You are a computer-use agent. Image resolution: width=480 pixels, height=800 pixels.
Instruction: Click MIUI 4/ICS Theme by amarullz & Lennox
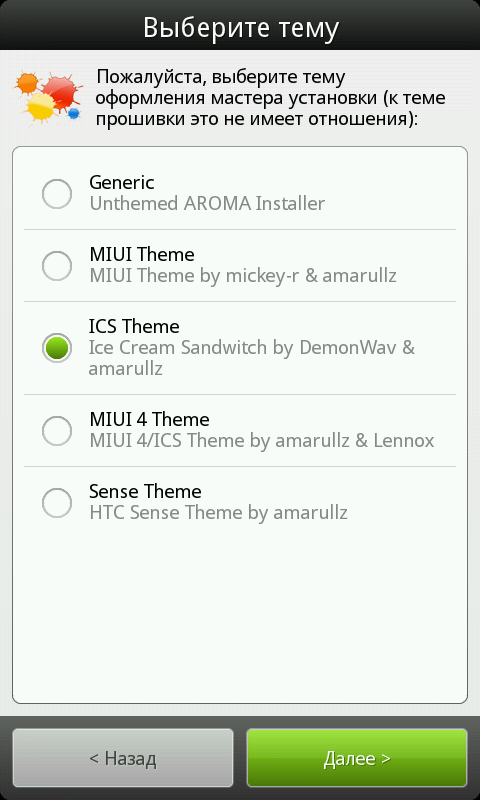click(262, 441)
